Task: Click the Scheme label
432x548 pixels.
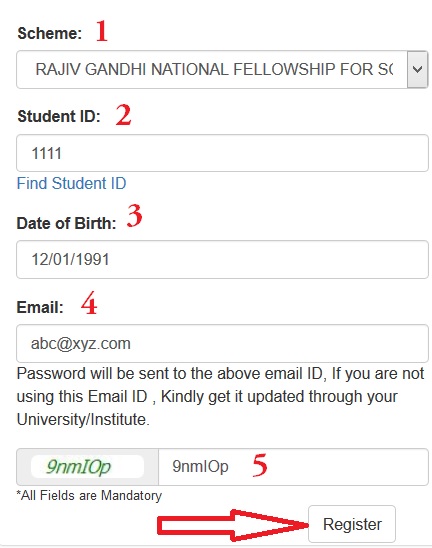Action: click(x=50, y=33)
